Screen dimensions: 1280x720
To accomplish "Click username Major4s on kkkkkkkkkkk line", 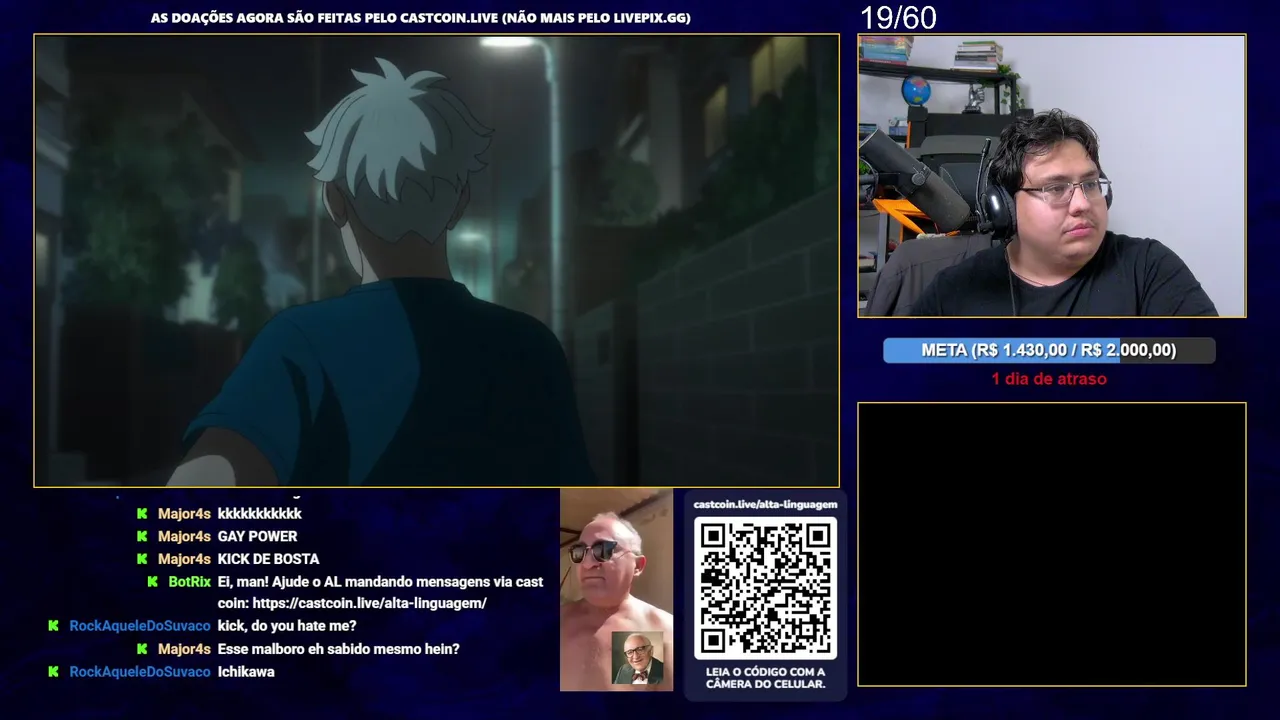I will point(184,514).
